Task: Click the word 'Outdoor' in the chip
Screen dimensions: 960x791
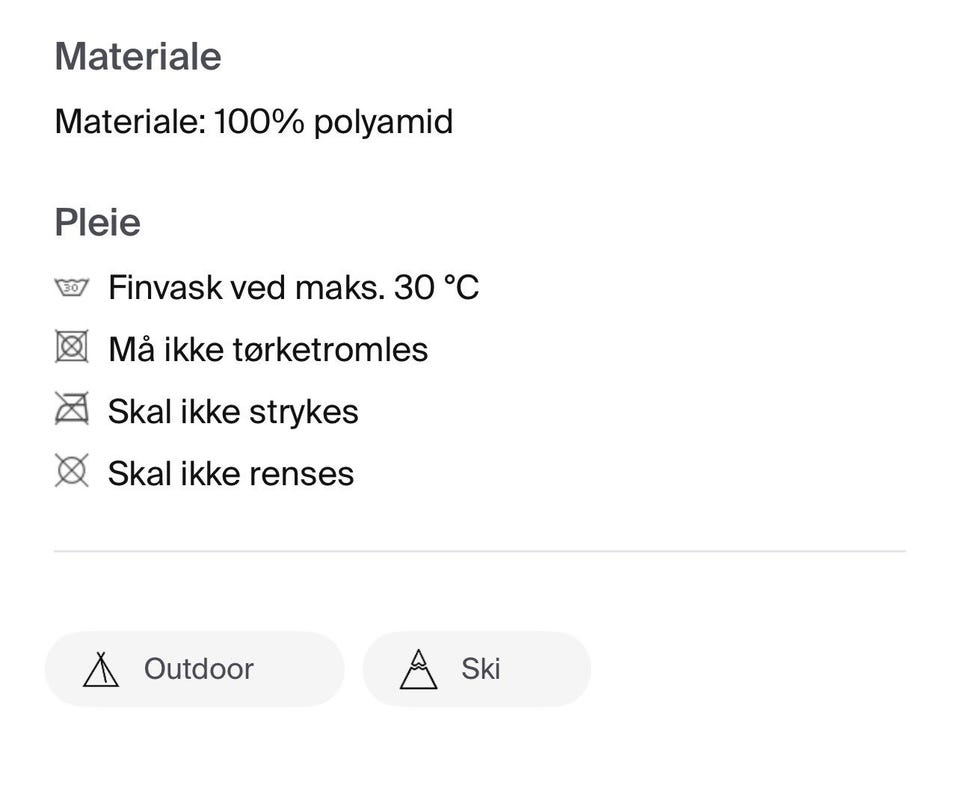Action: tap(199, 669)
